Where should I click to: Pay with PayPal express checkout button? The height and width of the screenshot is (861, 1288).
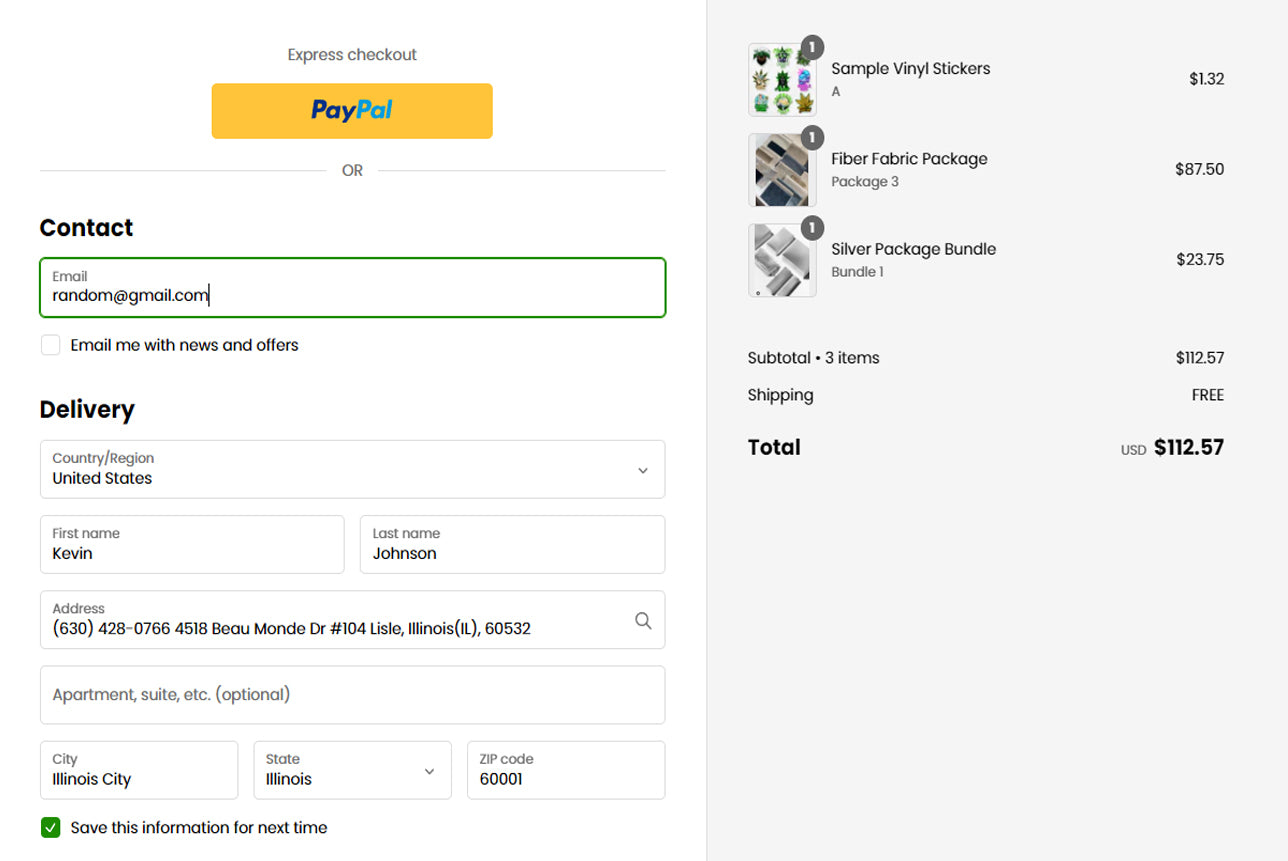coord(352,111)
